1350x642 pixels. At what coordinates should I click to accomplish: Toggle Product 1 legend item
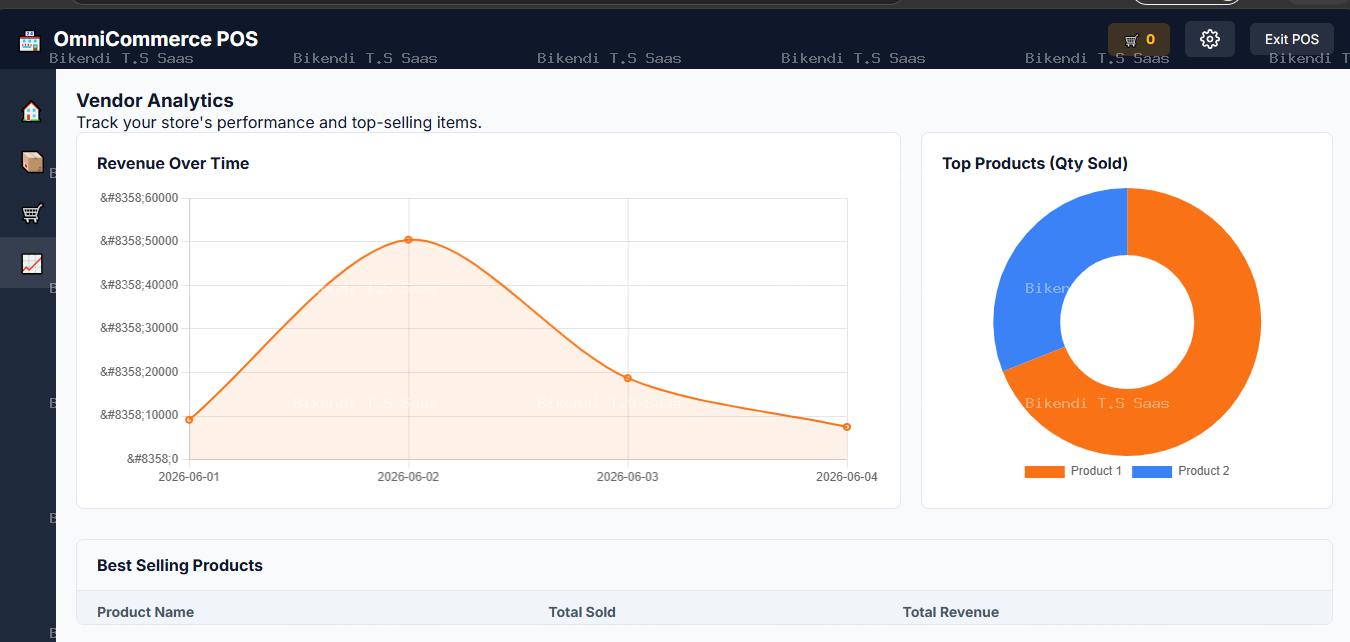click(1073, 471)
